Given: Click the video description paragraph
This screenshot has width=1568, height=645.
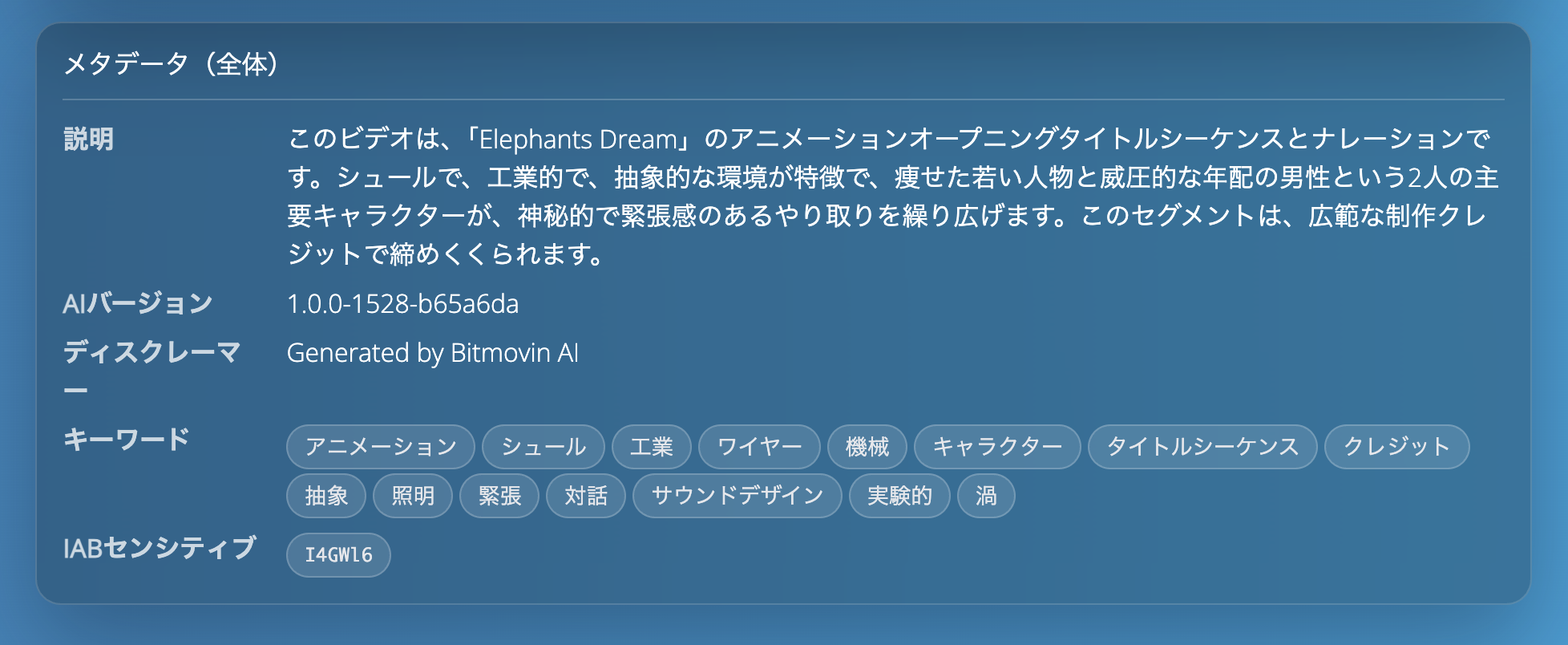Looking at the screenshot, I should [x=890, y=197].
